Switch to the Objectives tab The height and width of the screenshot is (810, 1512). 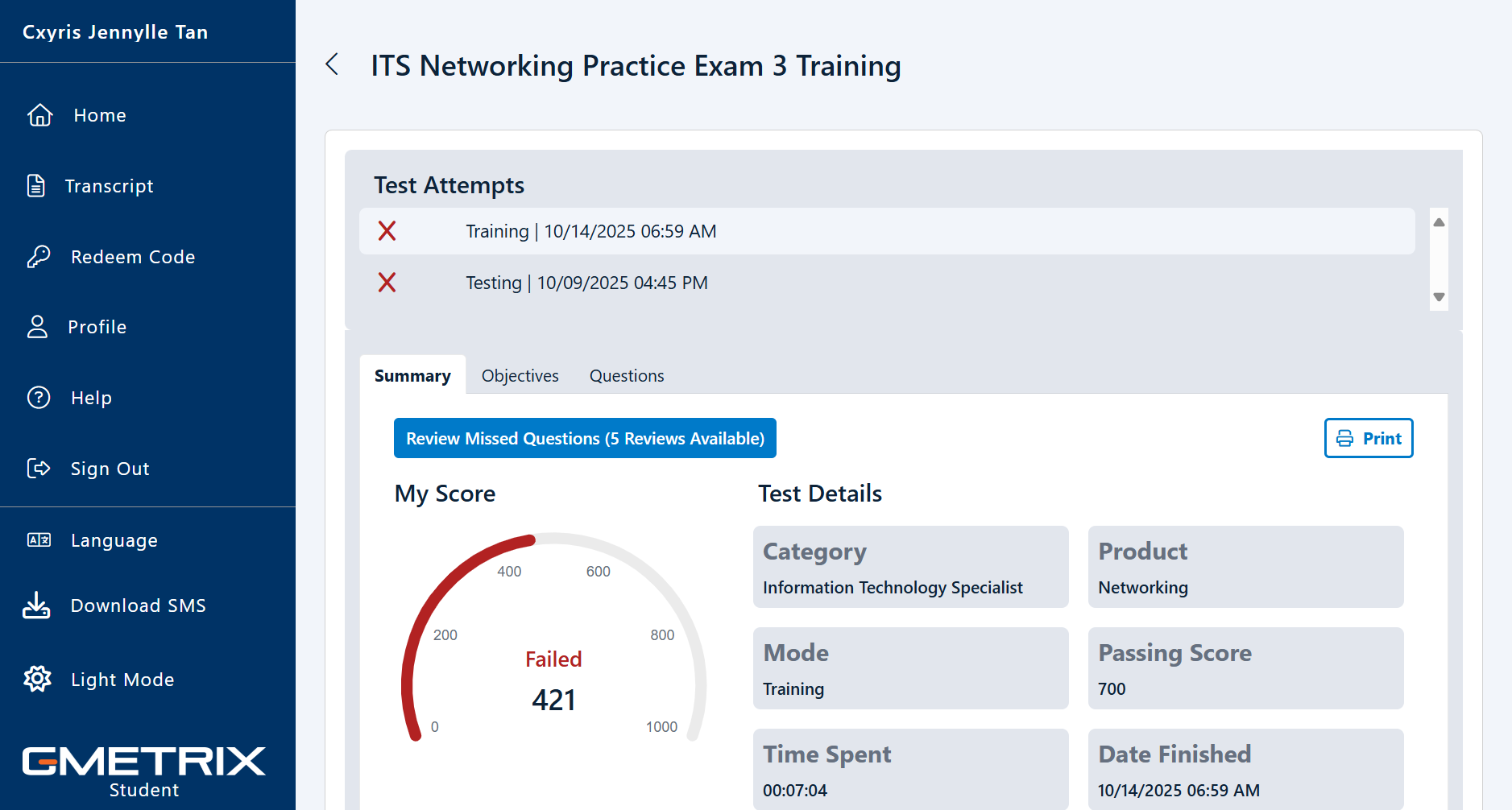tap(520, 376)
